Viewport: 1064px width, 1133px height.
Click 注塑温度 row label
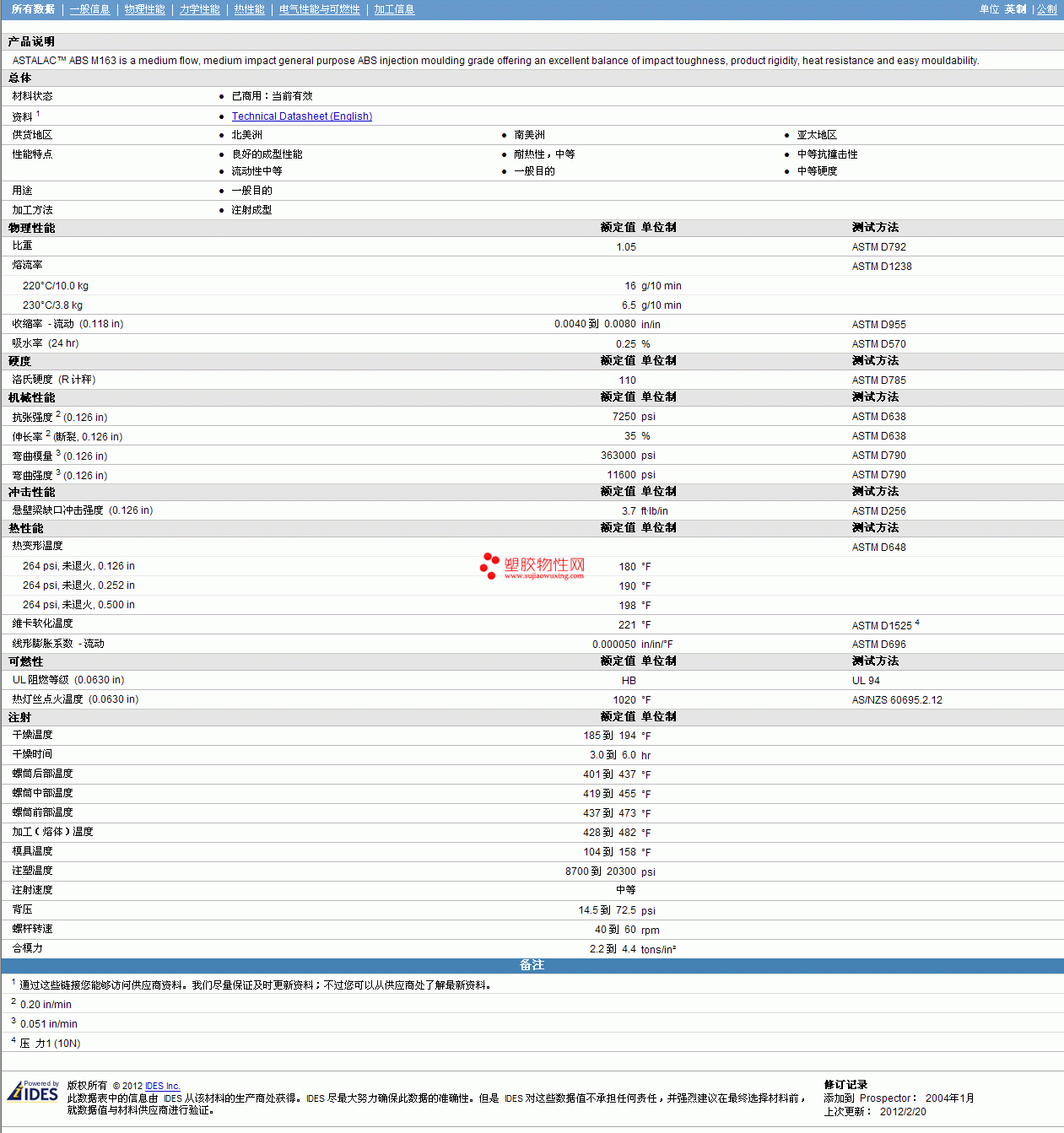click(32, 871)
